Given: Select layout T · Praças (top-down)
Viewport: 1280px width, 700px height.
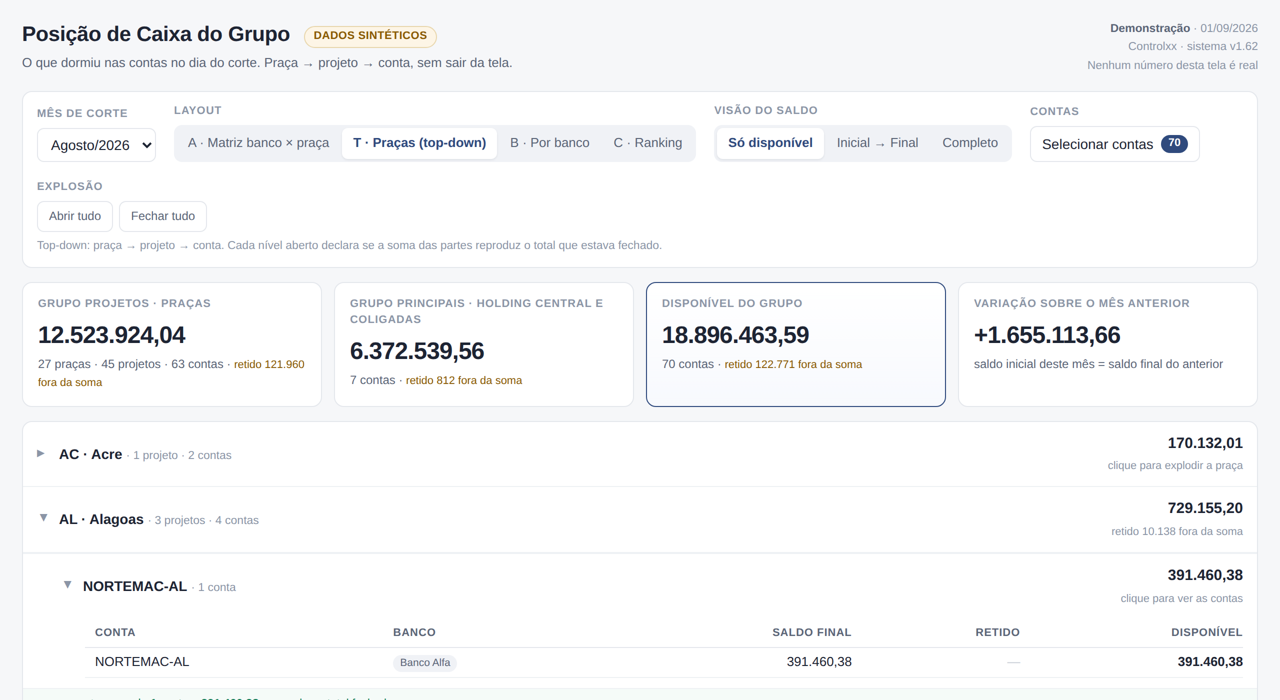Looking at the screenshot, I should (x=419, y=143).
